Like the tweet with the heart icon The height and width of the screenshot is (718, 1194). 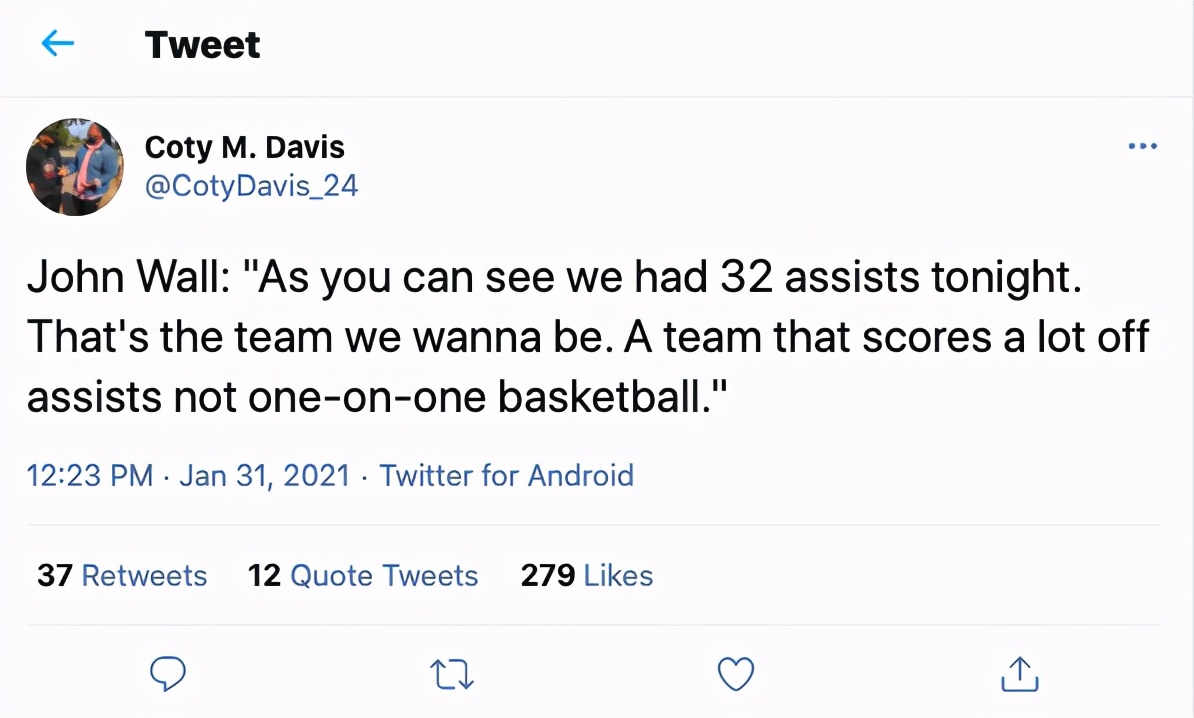point(736,675)
